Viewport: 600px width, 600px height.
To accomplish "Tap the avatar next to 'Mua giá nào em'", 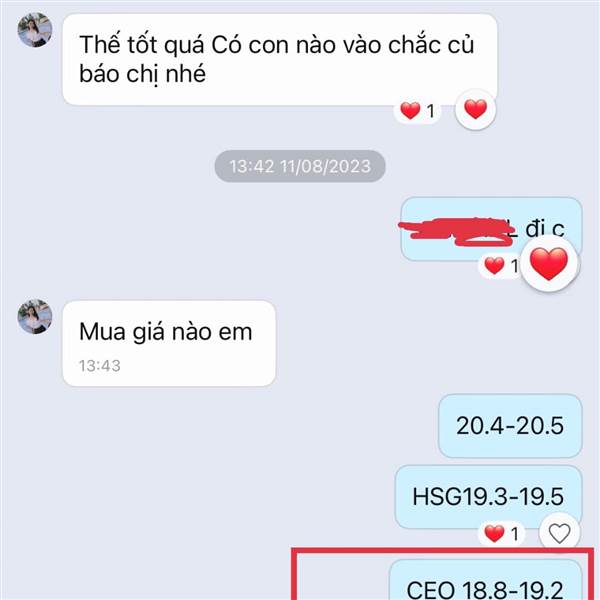I will (x=35, y=316).
